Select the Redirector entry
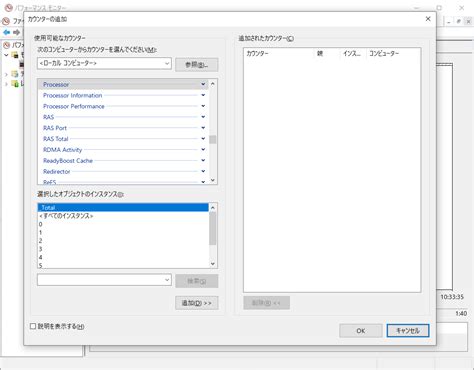 coord(123,171)
